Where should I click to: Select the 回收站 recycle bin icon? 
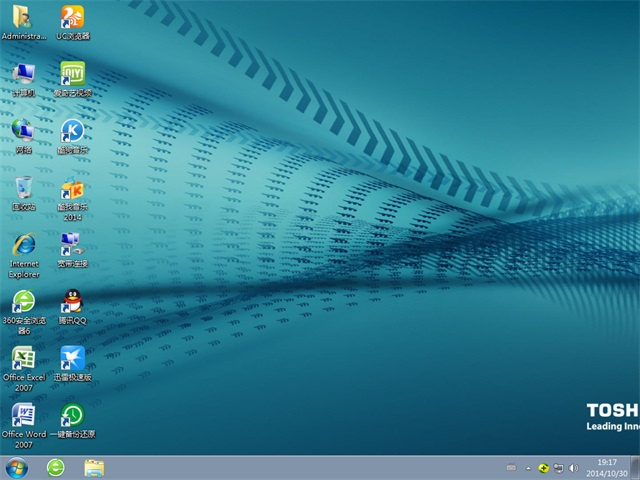pyautogui.click(x=23, y=188)
